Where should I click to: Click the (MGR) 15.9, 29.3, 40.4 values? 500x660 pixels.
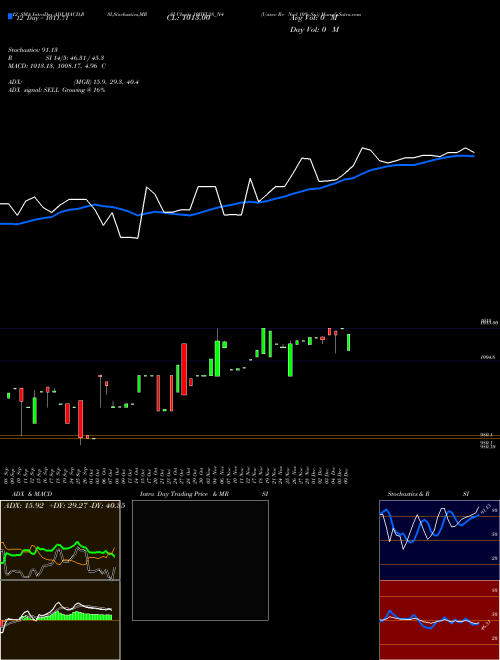pyautogui.click(x=106, y=82)
